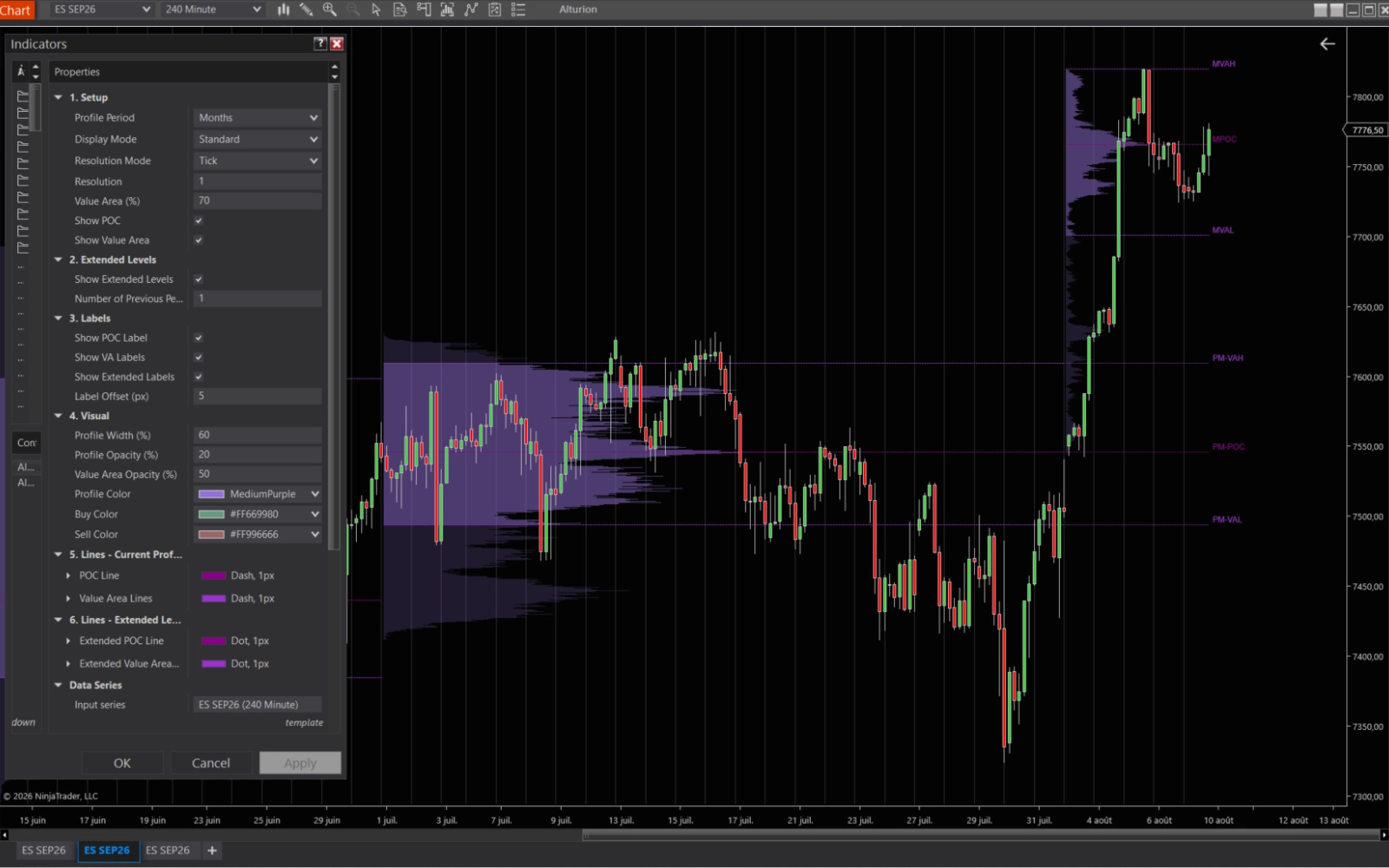Click the template link
This screenshot has width=1389, height=868.
coord(304,723)
